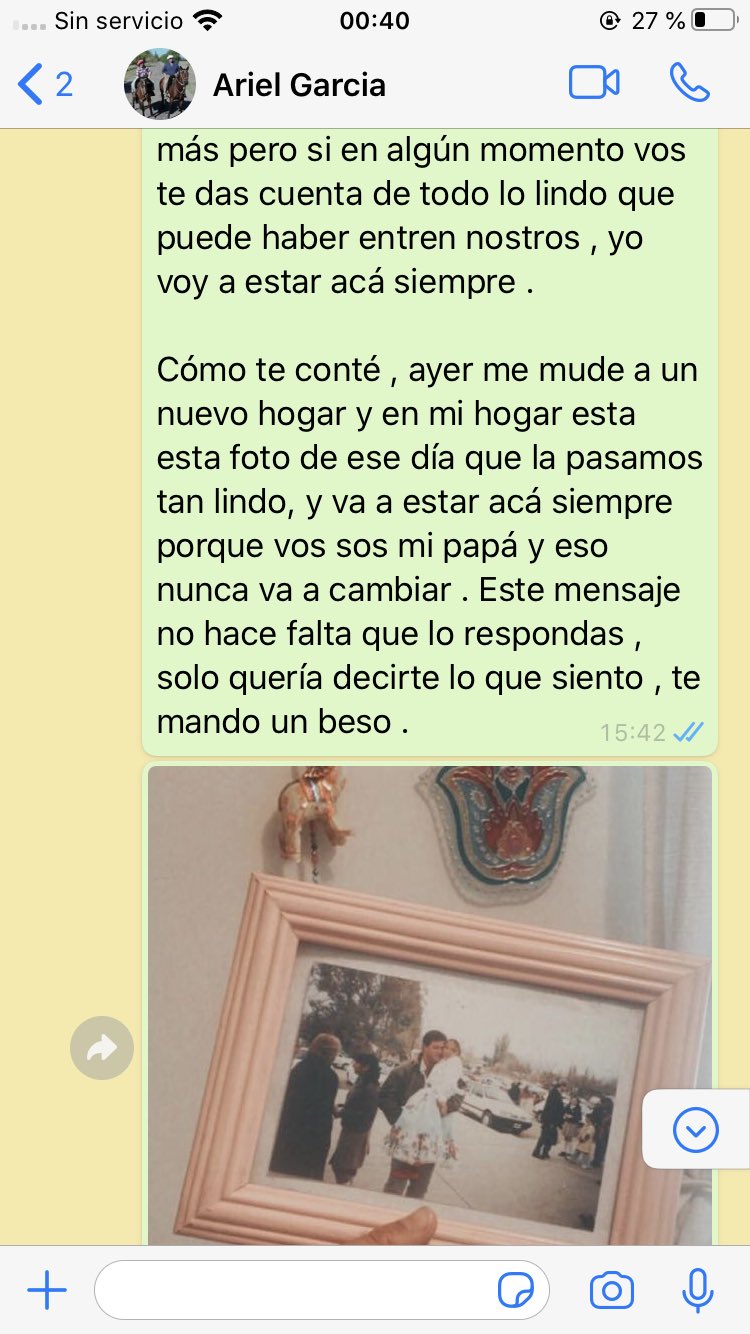Tap the microphone to record voice message
The width and height of the screenshot is (750, 1334).
697,1291
